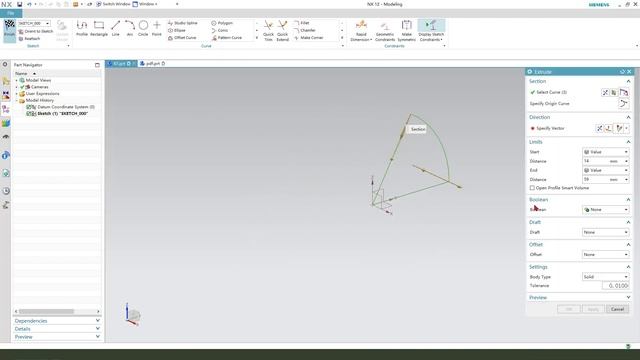Click Switch Window in title bar
The width and height of the screenshot is (640, 360).
coord(113,4)
